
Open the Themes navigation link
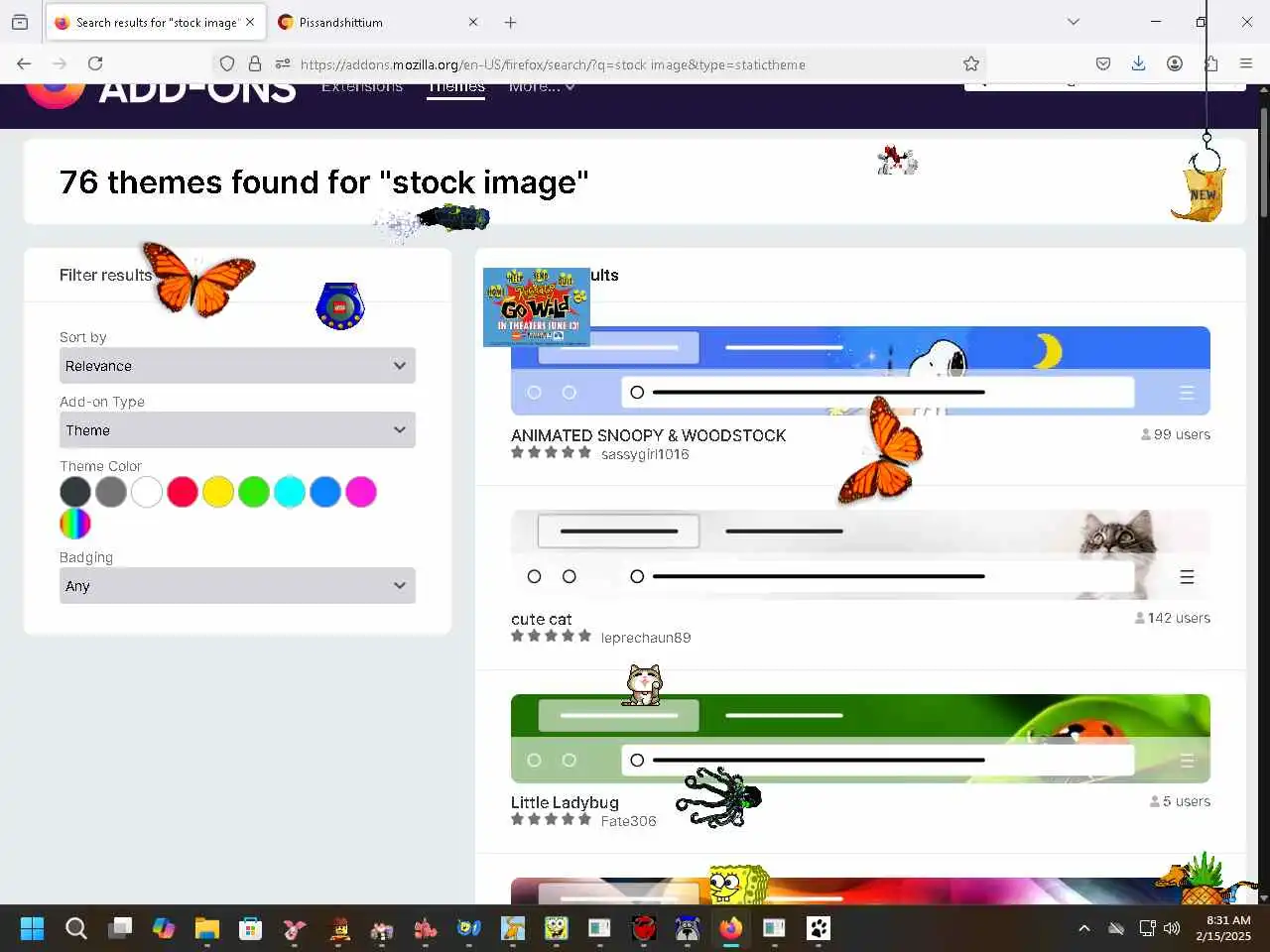pos(456,87)
